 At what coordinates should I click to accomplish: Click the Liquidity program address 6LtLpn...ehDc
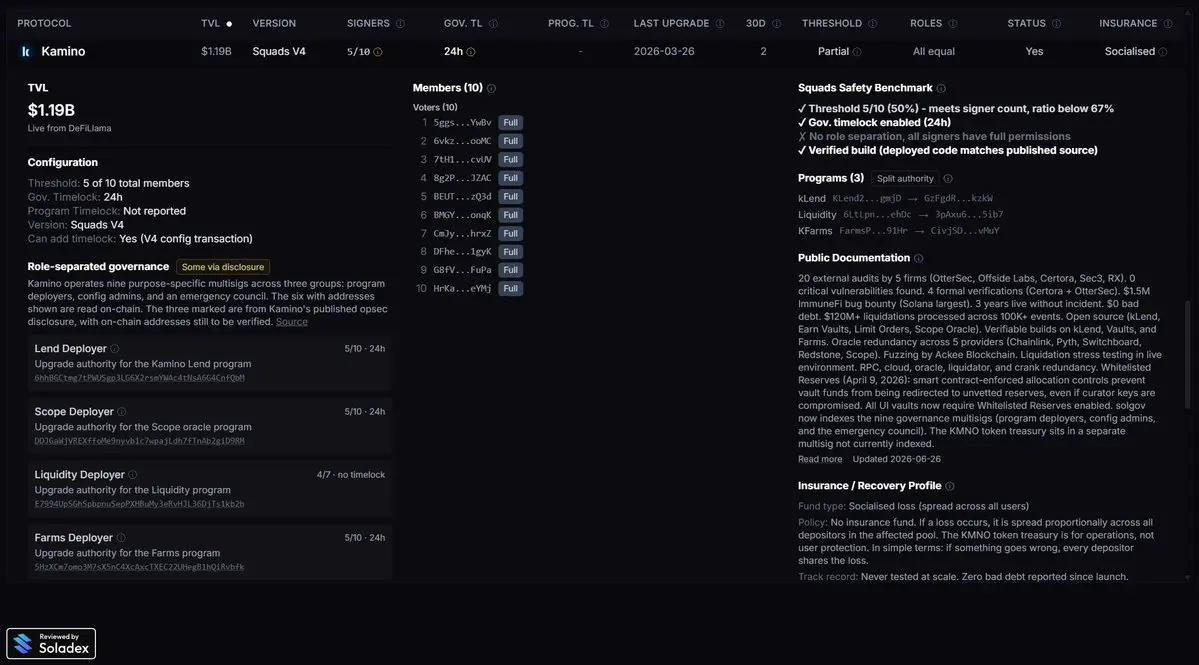pos(876,215)
